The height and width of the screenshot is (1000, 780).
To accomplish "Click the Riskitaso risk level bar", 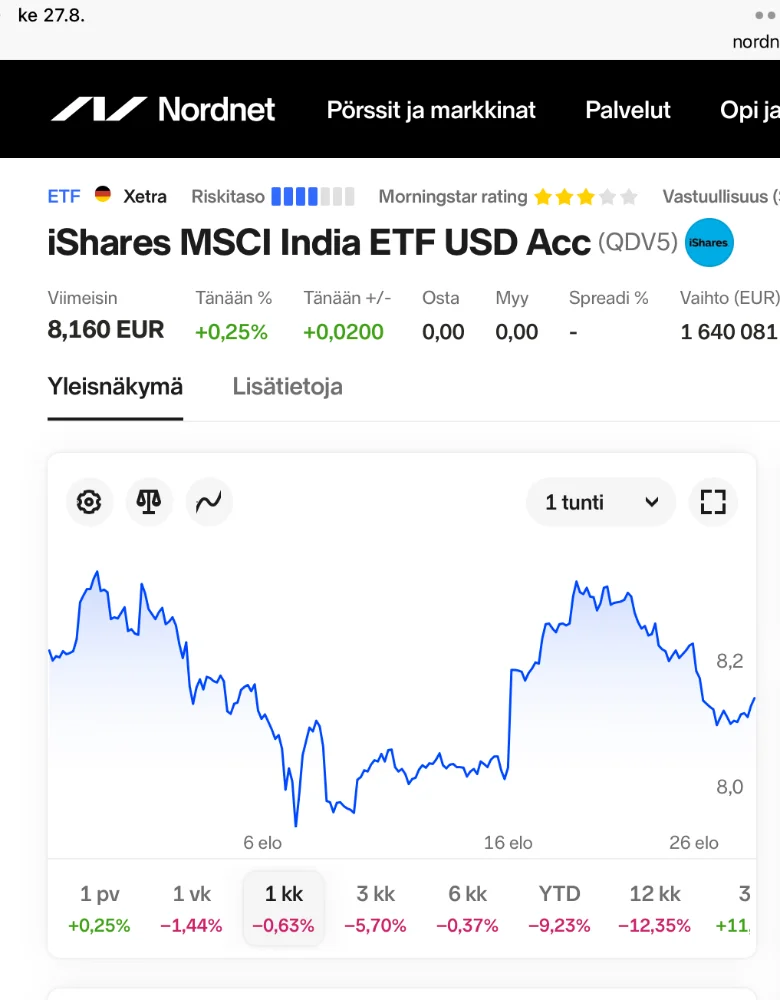I will point(312,196).
